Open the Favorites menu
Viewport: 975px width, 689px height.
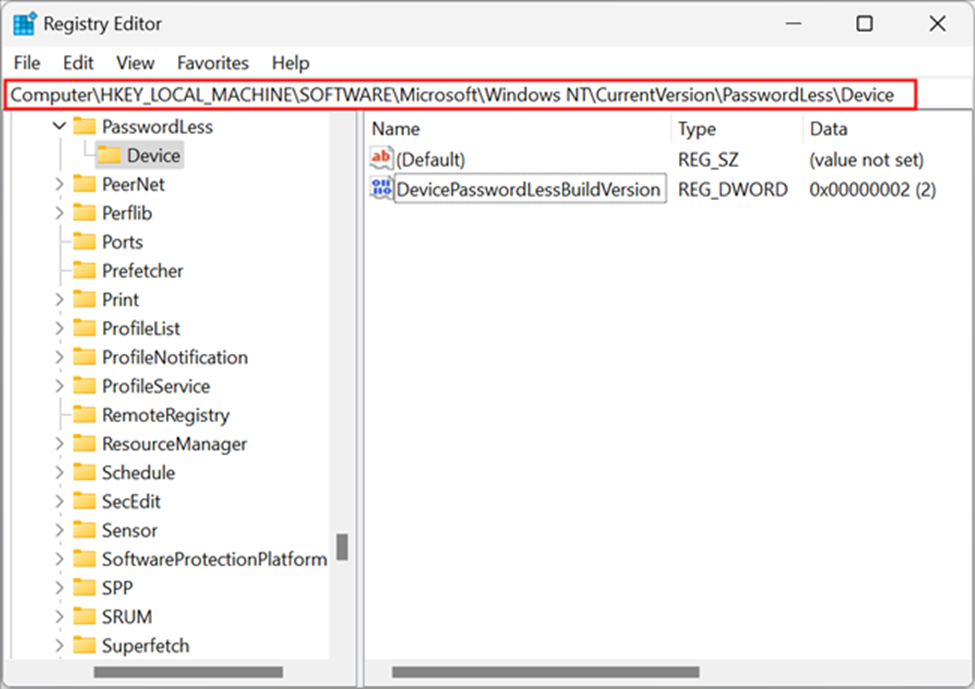pos(213,63)
